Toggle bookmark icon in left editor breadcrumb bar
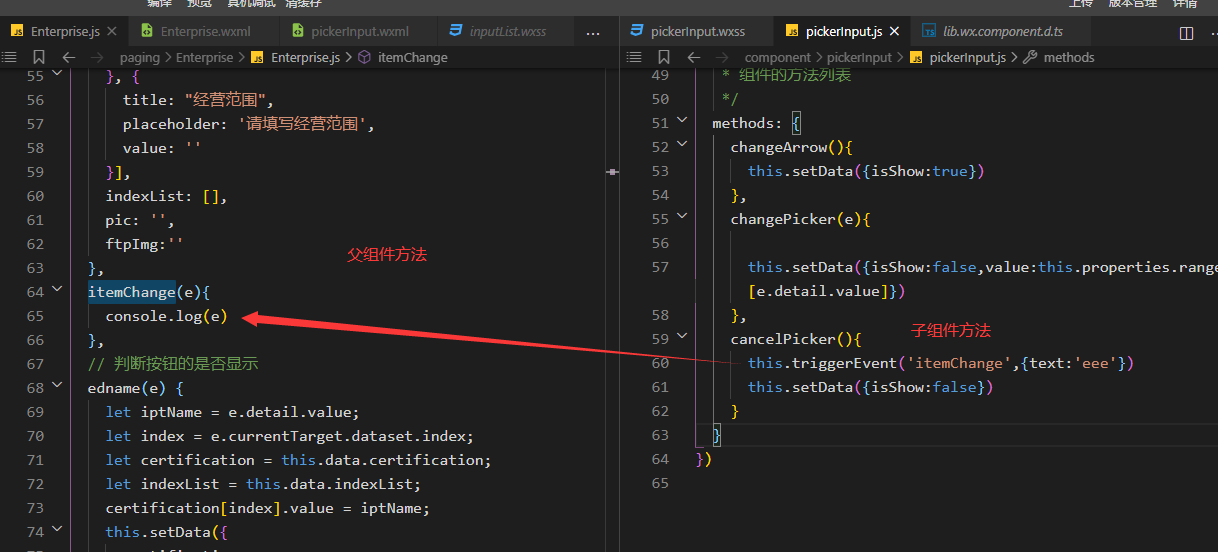 point(39,57)
